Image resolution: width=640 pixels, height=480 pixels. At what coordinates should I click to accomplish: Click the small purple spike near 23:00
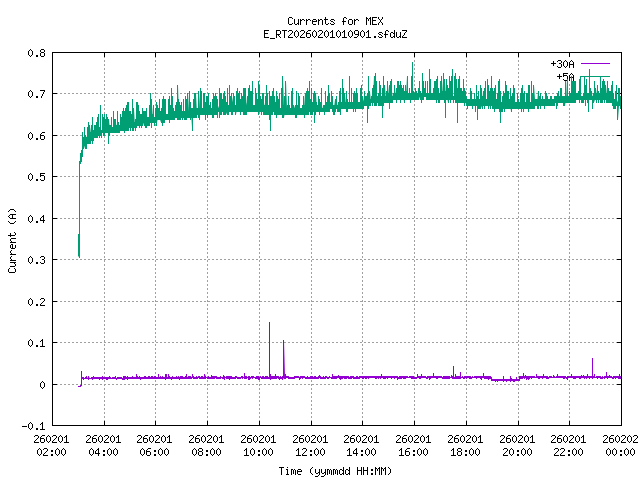click(592, 362)
